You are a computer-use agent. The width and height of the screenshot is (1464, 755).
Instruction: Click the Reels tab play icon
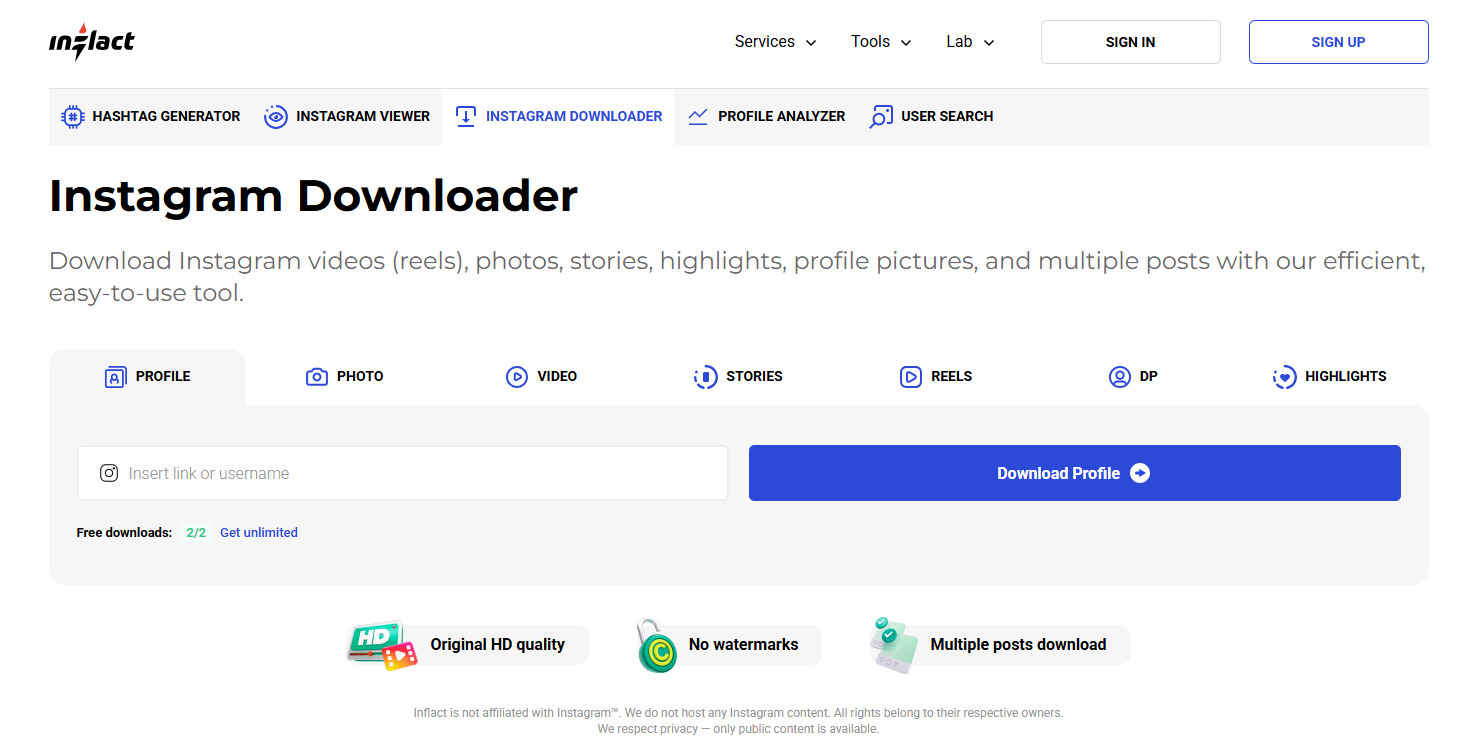[911, 377]
